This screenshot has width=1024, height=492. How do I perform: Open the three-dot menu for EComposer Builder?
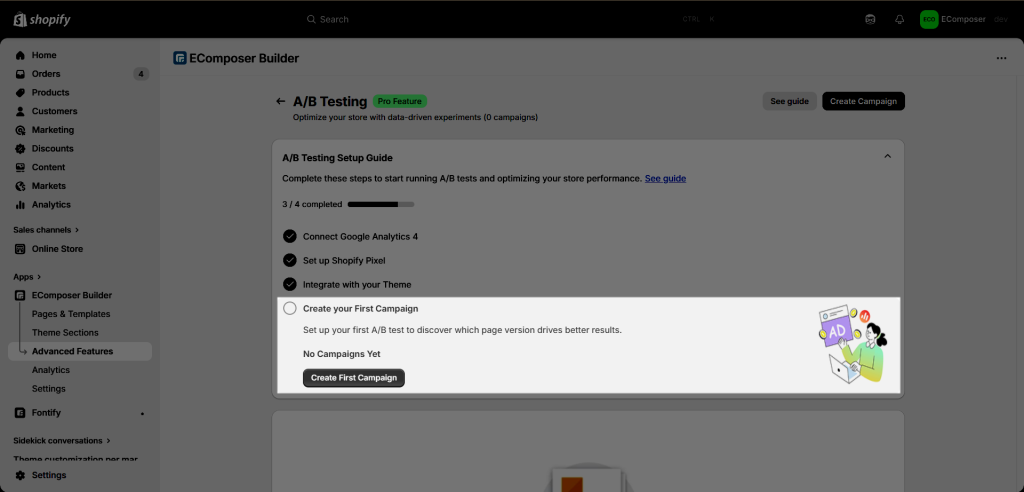(x=1001, y=58)
